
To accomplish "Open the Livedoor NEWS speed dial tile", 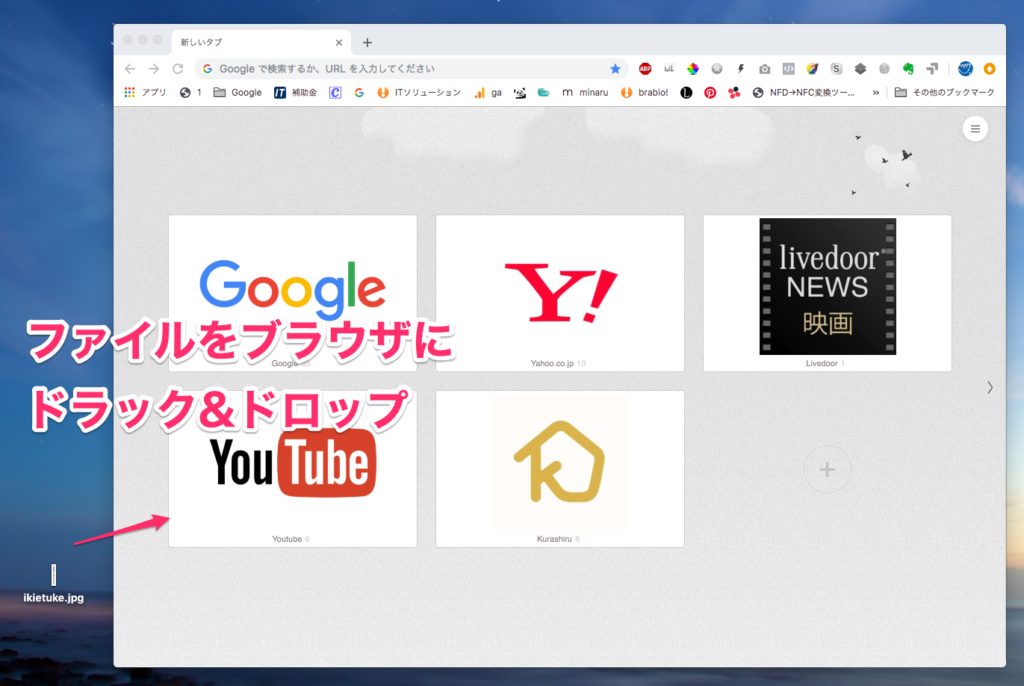I will click(827, 293).
